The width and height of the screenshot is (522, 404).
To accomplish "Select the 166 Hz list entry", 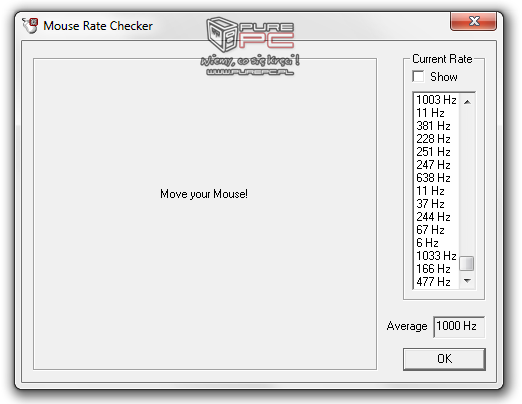I will point(436,269).
